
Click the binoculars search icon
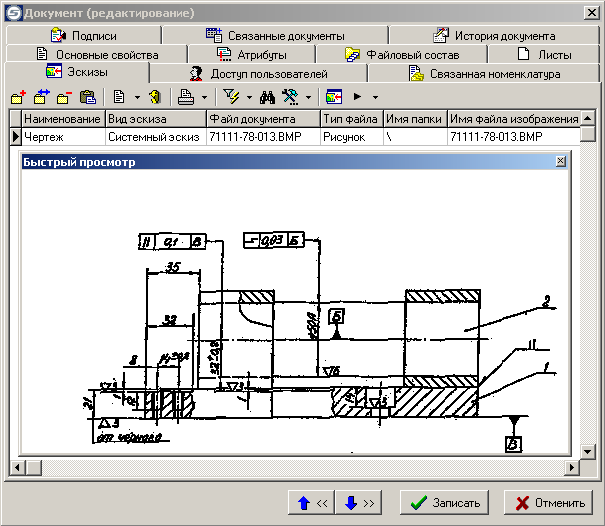coord(267,97)
